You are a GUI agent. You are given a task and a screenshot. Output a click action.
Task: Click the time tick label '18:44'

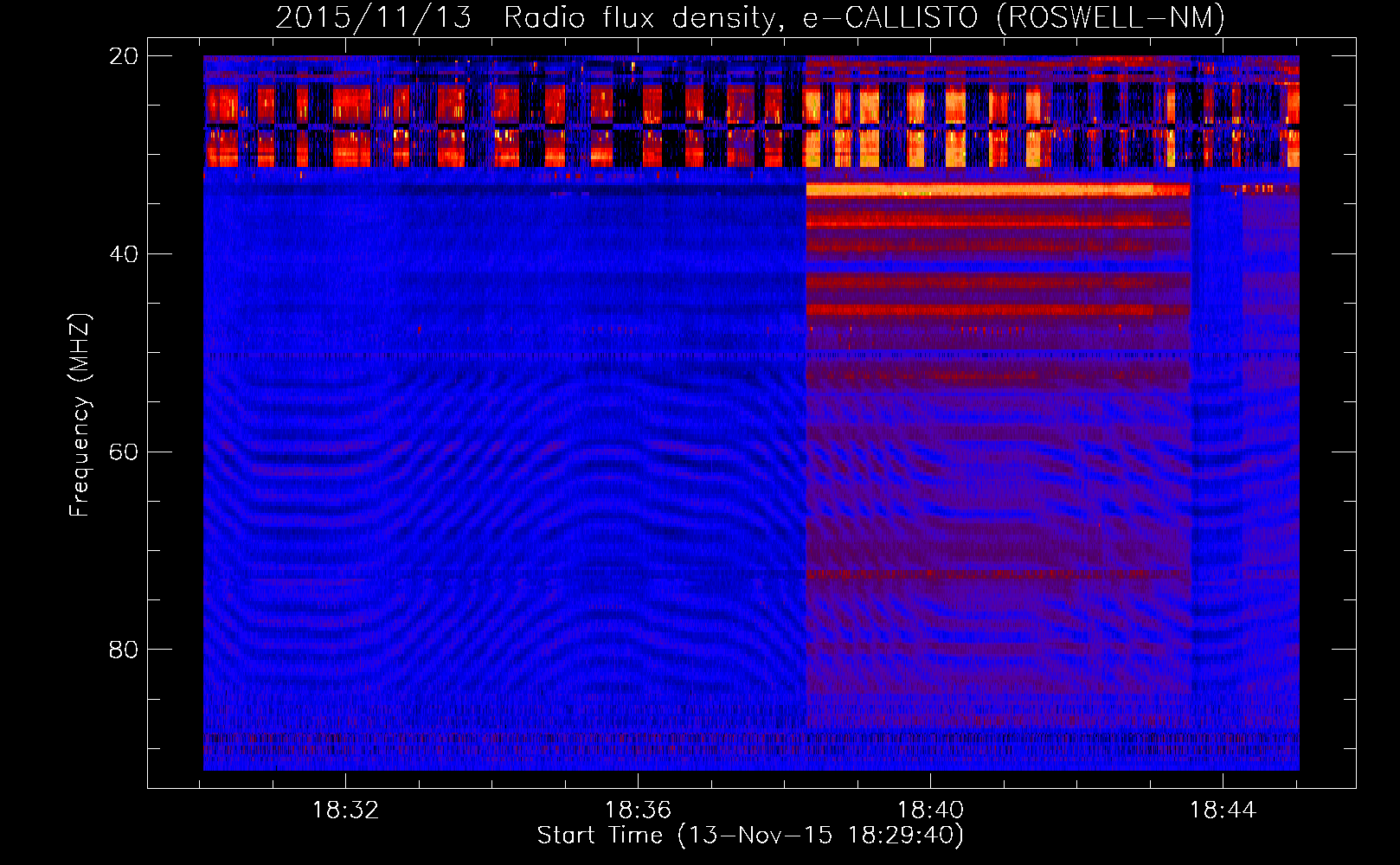coord(1223,811)
